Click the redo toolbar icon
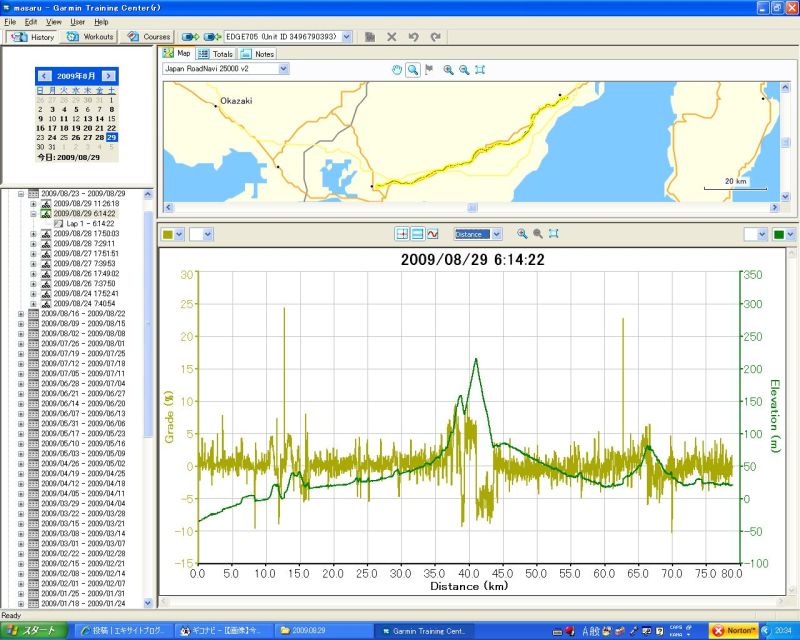Screen dimensions: 800x640 (435, 37)
